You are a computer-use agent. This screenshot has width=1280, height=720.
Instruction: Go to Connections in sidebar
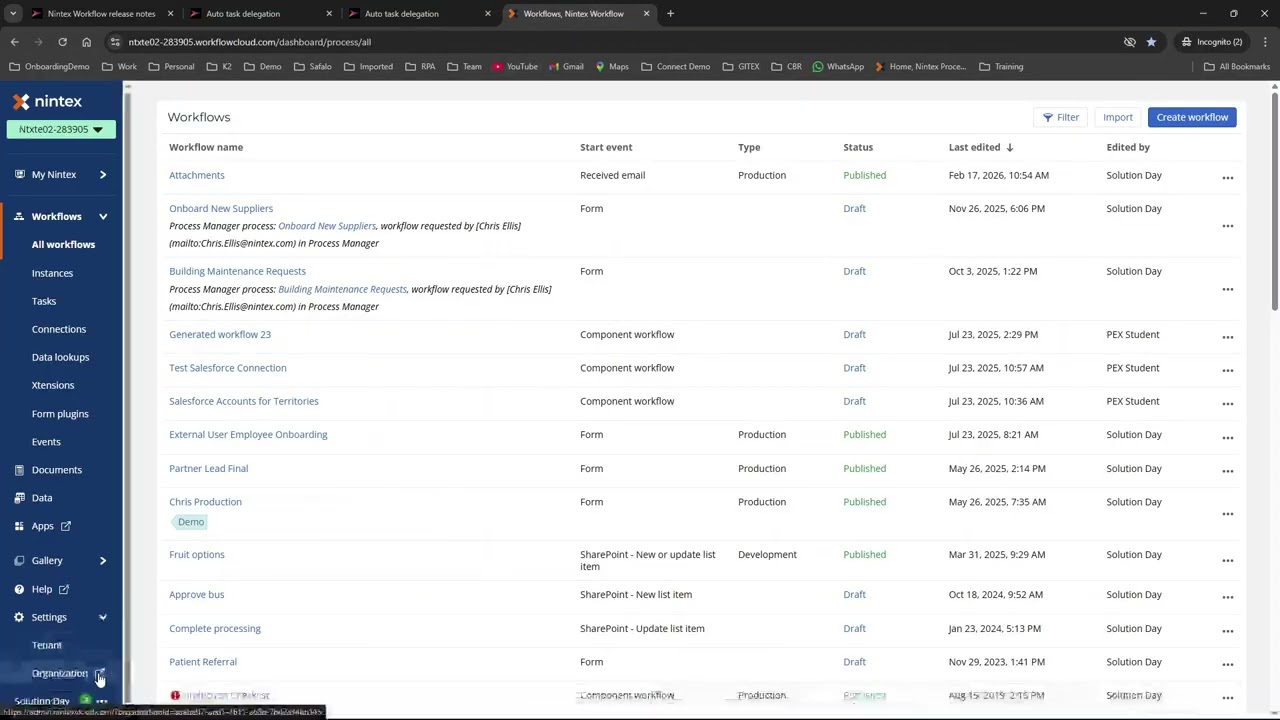click(59, 329)
